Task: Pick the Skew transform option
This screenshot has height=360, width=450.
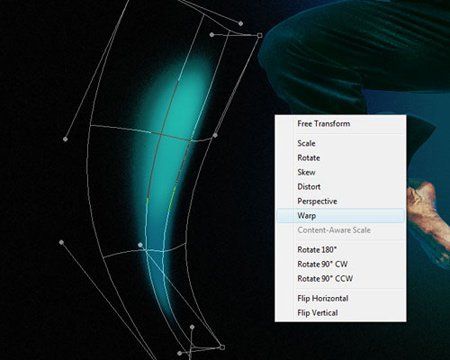Action: click(x=340, y=172)
